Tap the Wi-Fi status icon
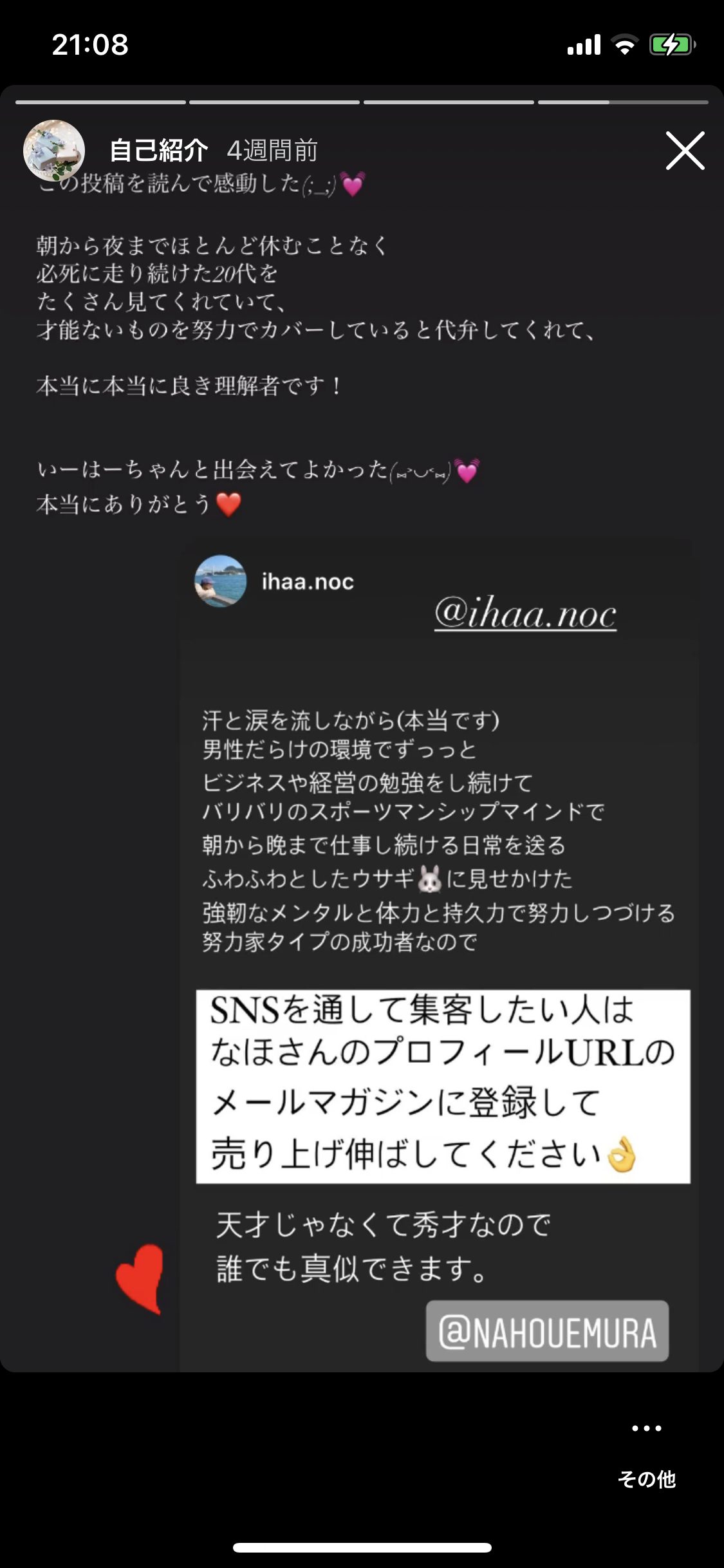Image resolution: width=724 pixels, height=1568 pixels. click(x=624, y=45)
